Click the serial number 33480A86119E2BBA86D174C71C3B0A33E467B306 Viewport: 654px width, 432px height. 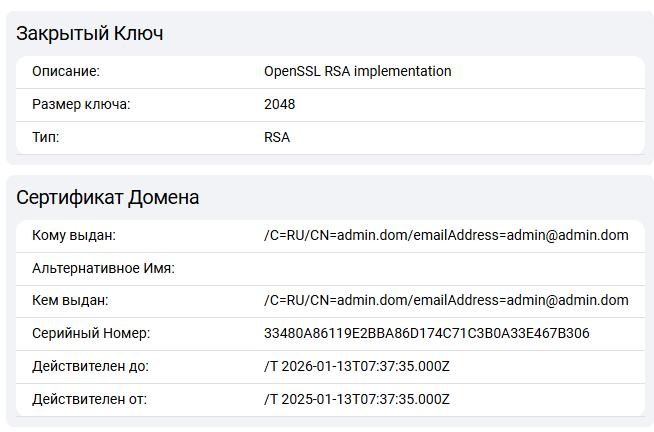[426, 334]
